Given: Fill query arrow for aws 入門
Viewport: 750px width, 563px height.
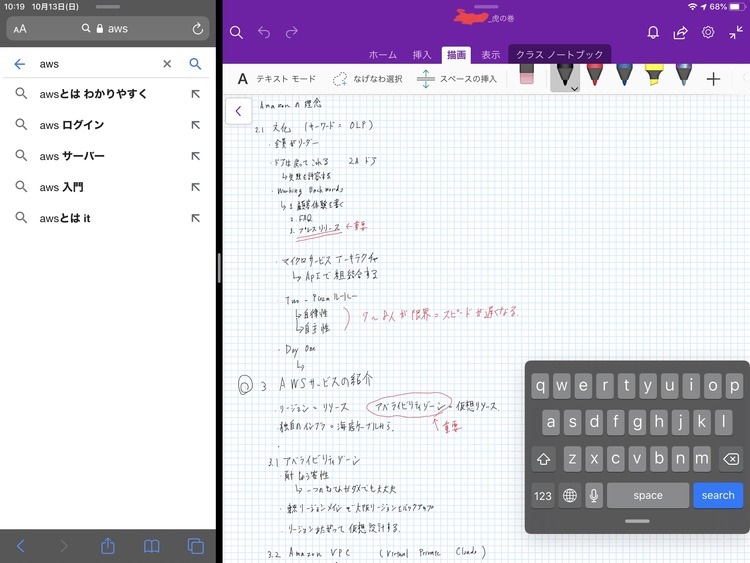Looking at the screenshot, I should pos(196,187).
